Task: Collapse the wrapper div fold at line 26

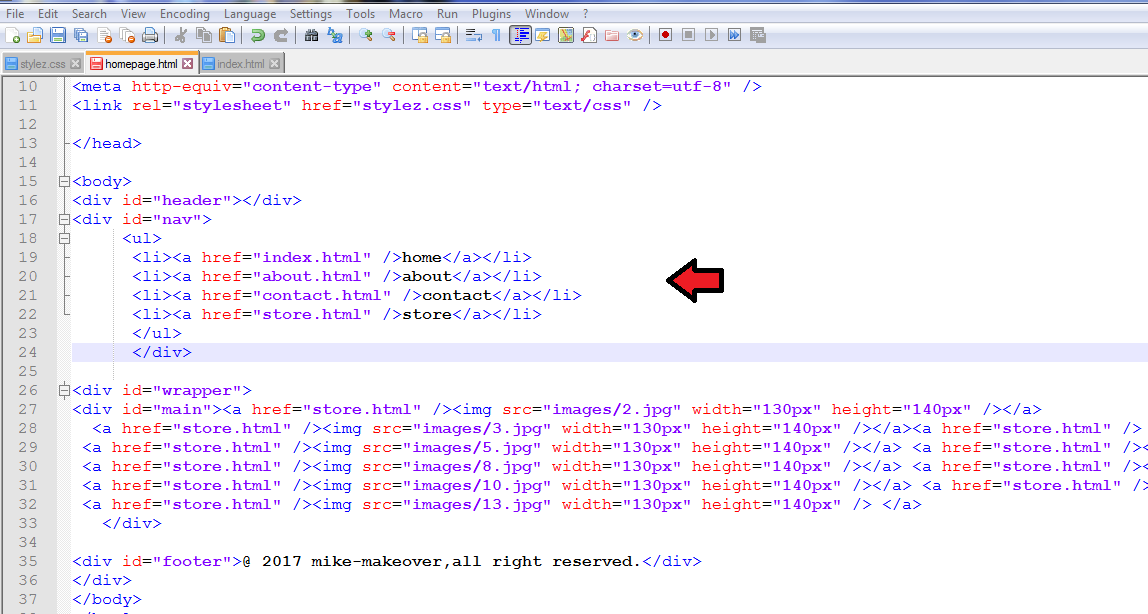Action: click(x=63, y=390)
